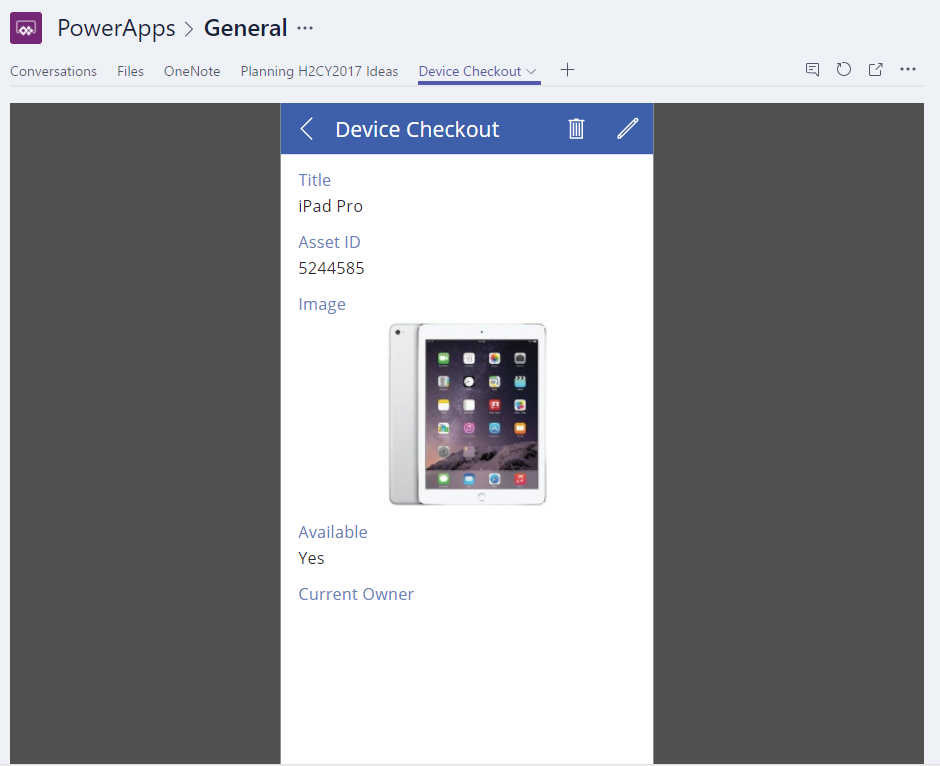
Task: Open the General channel more options ellipsis
Action: (305, 28)
